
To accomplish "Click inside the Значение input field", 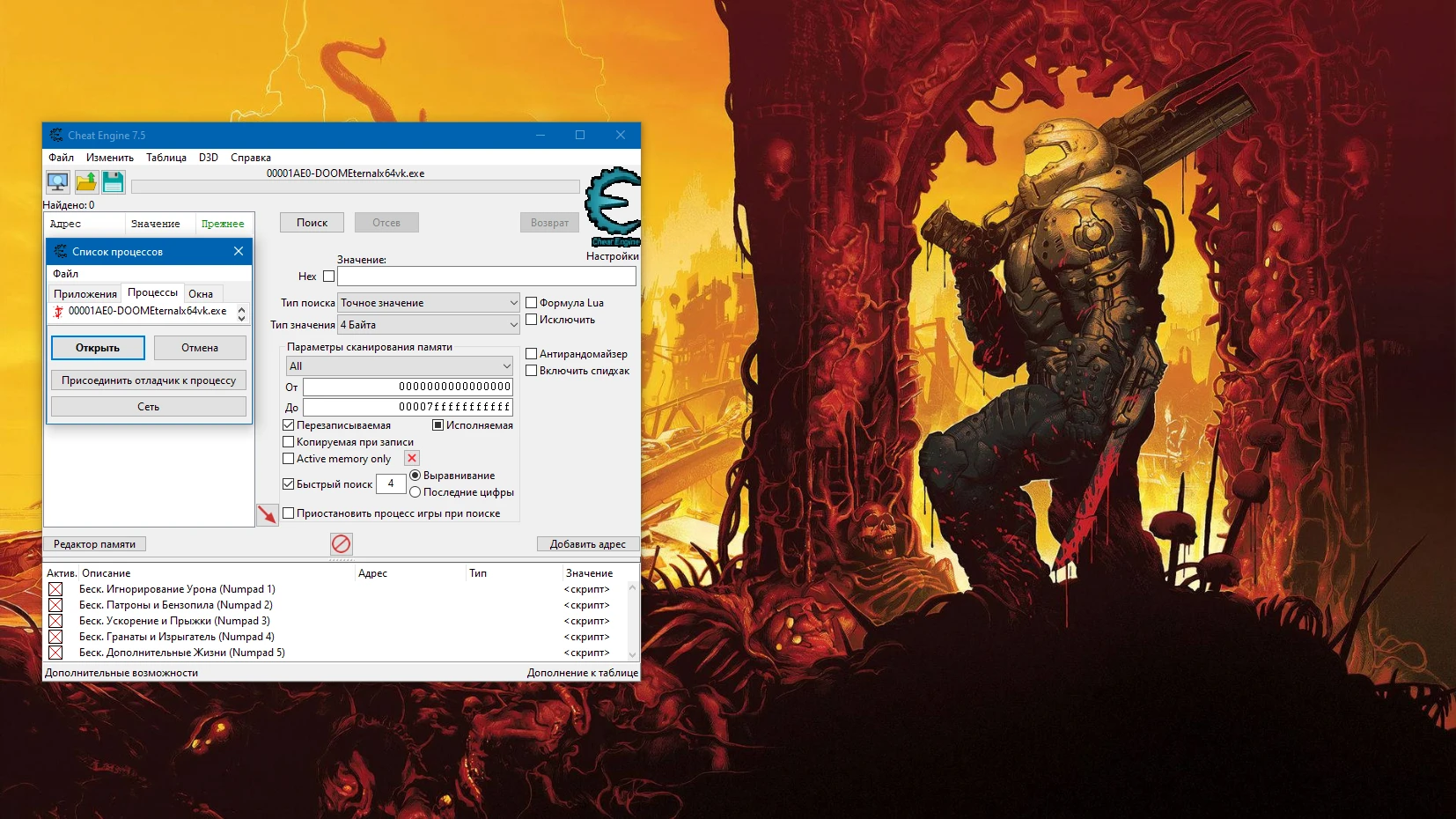I will [487, 276].
